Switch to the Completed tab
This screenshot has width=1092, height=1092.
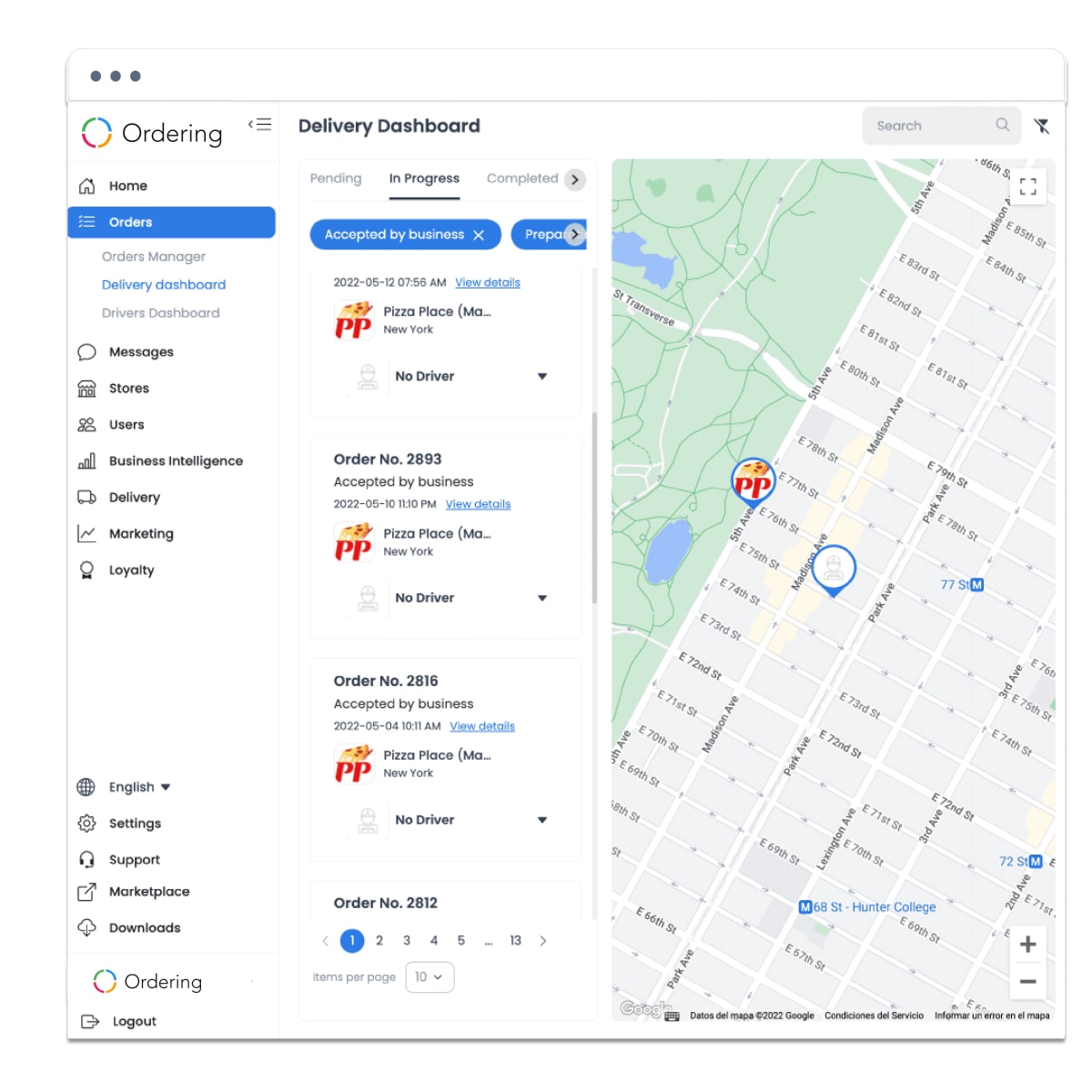tap(522, 178)
